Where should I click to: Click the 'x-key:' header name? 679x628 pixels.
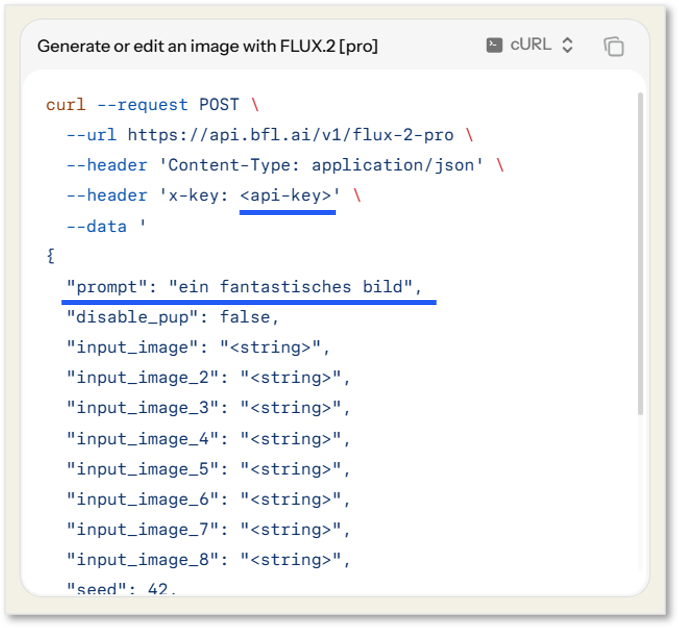pyautogui.click(x=198, y=196)
